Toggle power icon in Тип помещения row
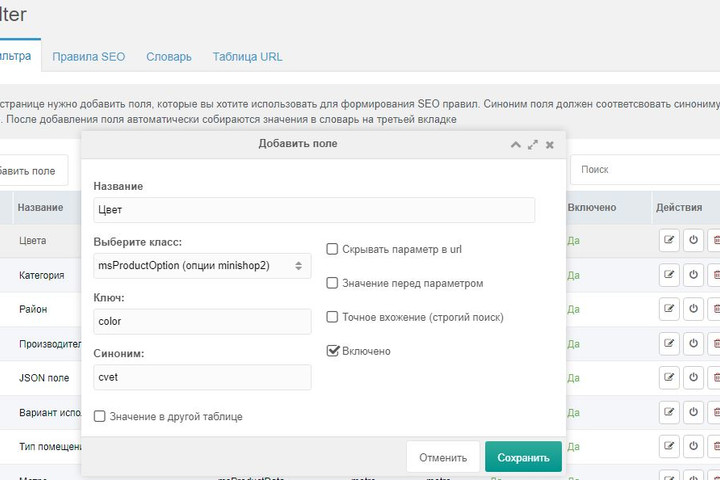 (693, 446)
